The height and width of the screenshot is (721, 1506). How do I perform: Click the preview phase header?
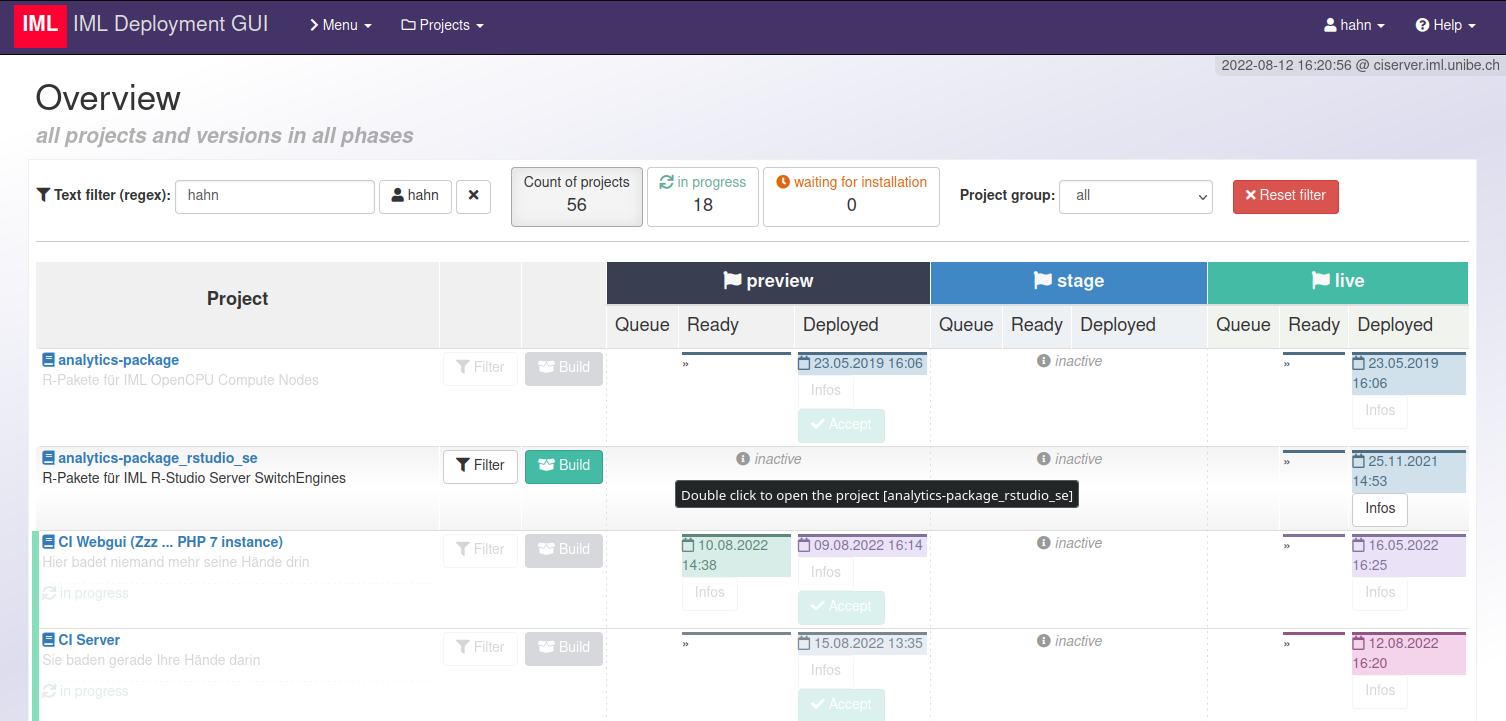click(768, 282)
